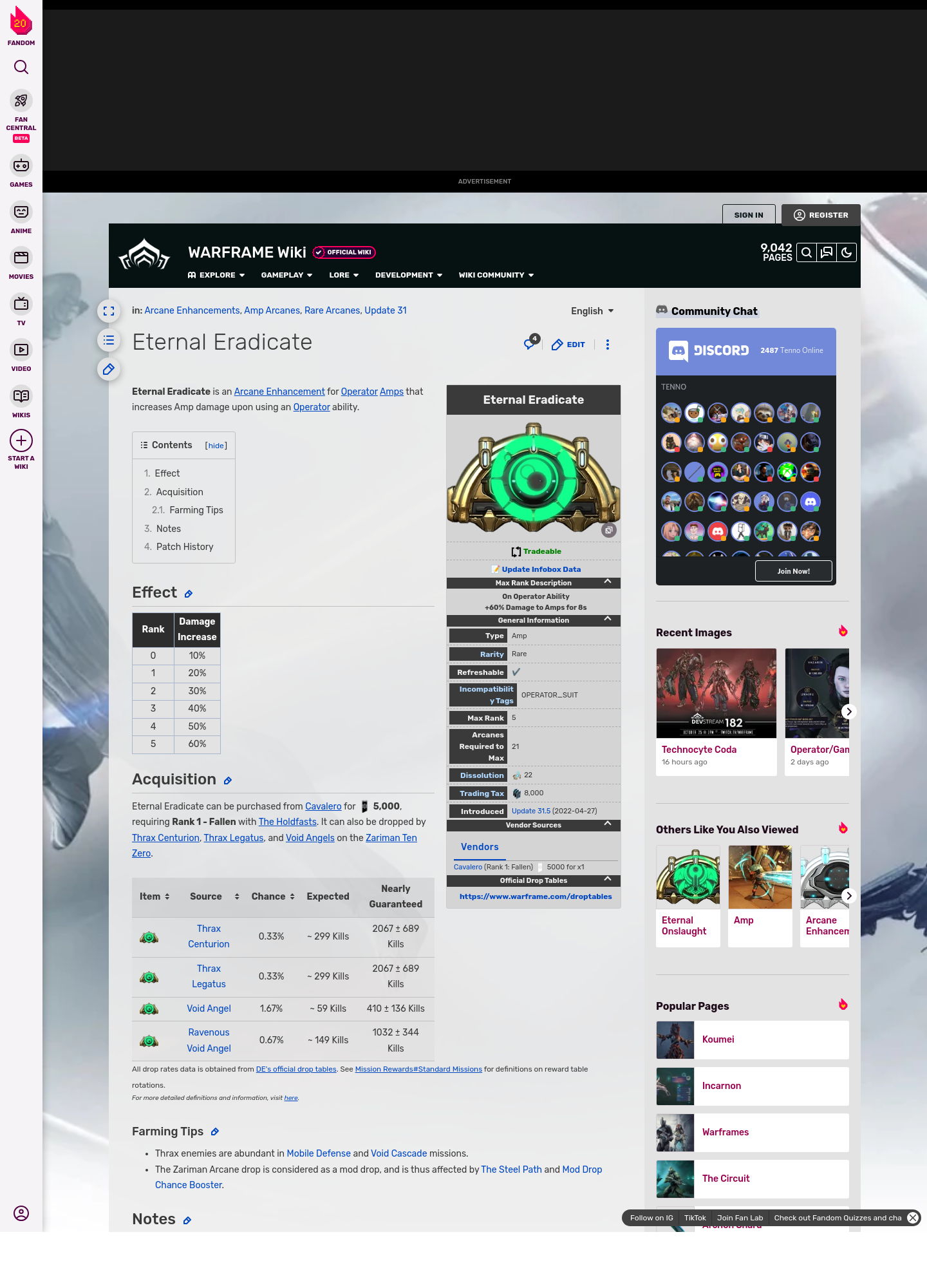Open the Eternal Onslaught recommended card
This screenshot has height=1288, width=927.
[688, 896]
